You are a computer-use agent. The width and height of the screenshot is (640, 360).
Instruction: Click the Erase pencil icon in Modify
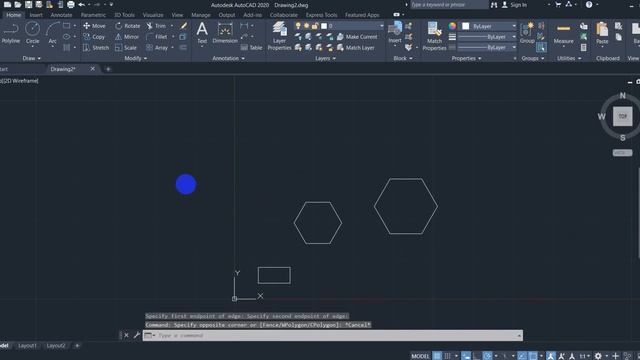[184, 26]
